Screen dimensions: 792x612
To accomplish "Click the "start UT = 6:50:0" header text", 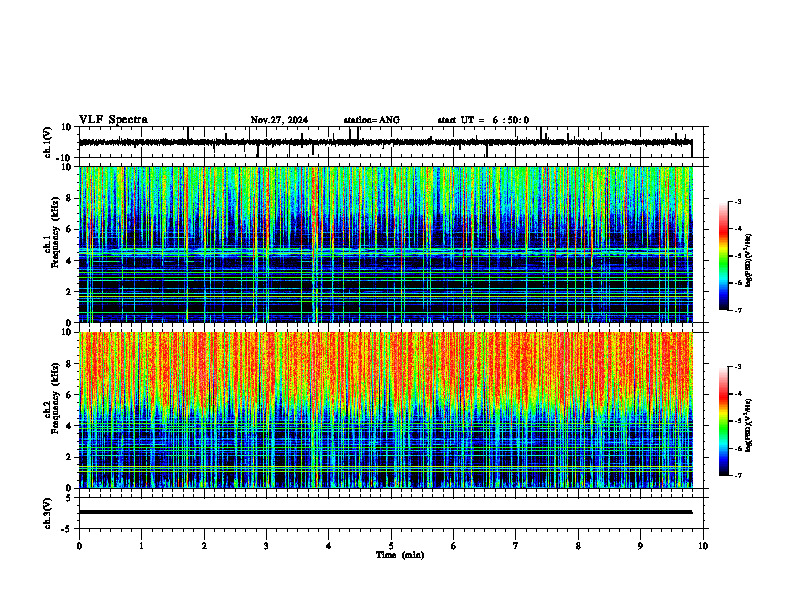I will point(483,120).
